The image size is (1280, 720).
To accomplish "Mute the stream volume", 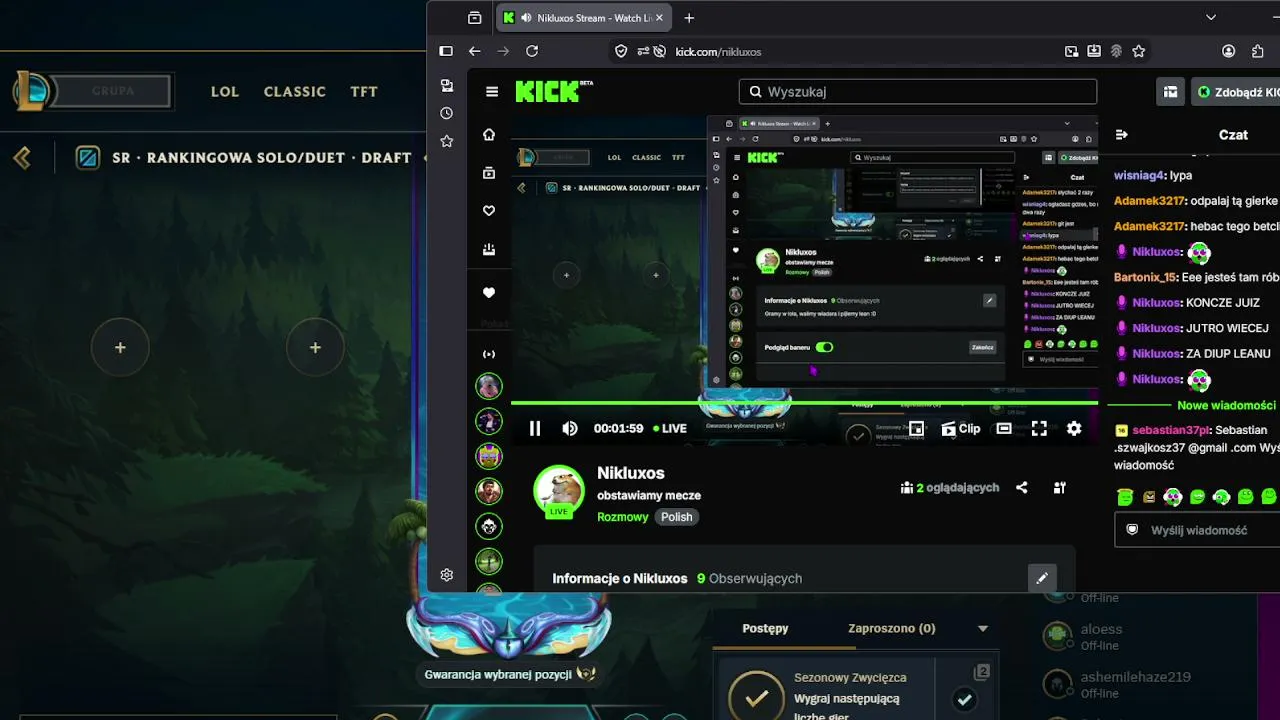I will 570,428.
